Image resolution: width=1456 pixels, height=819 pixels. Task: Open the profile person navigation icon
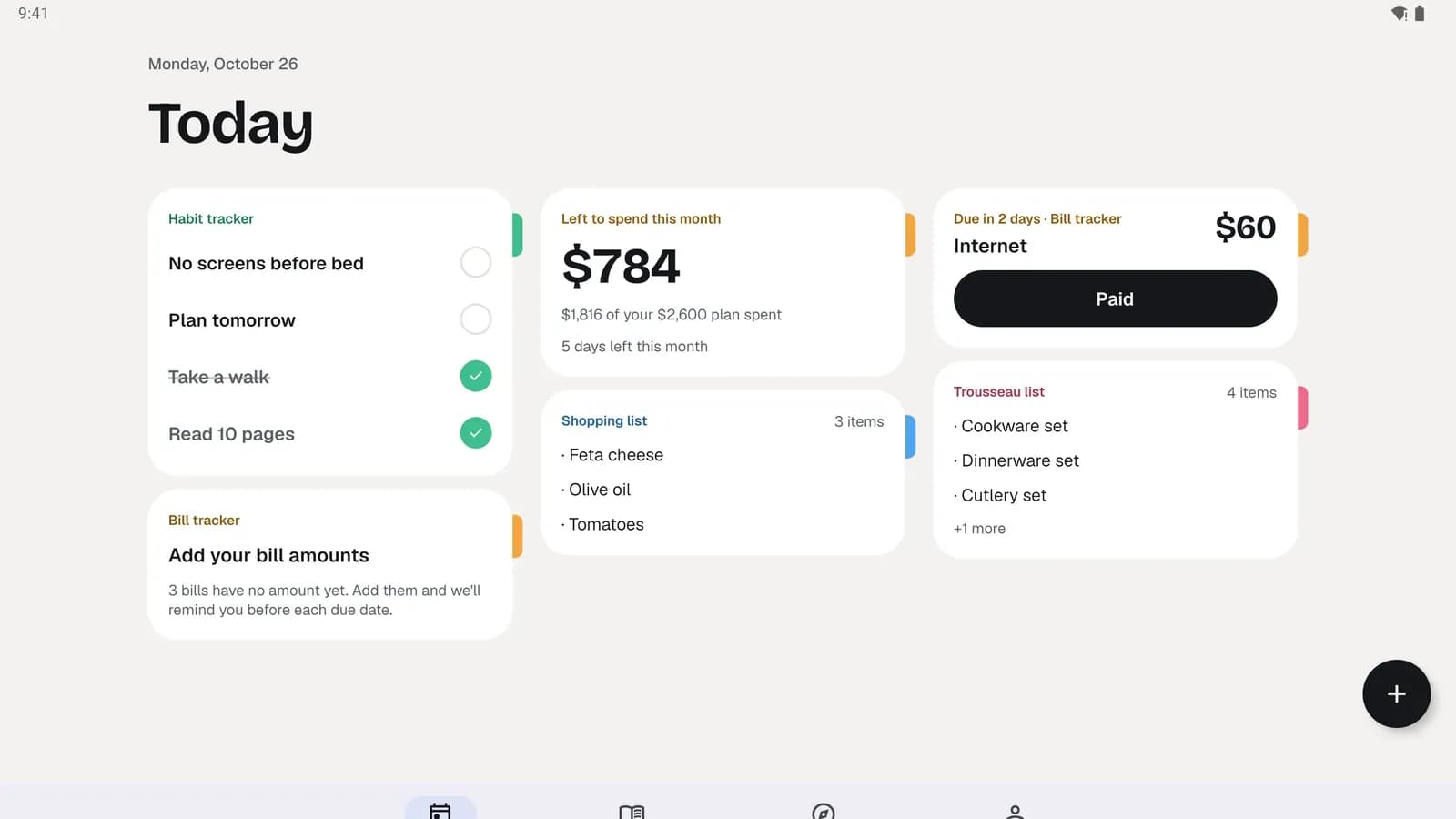pyautogui.click(x=1015, y=811)
